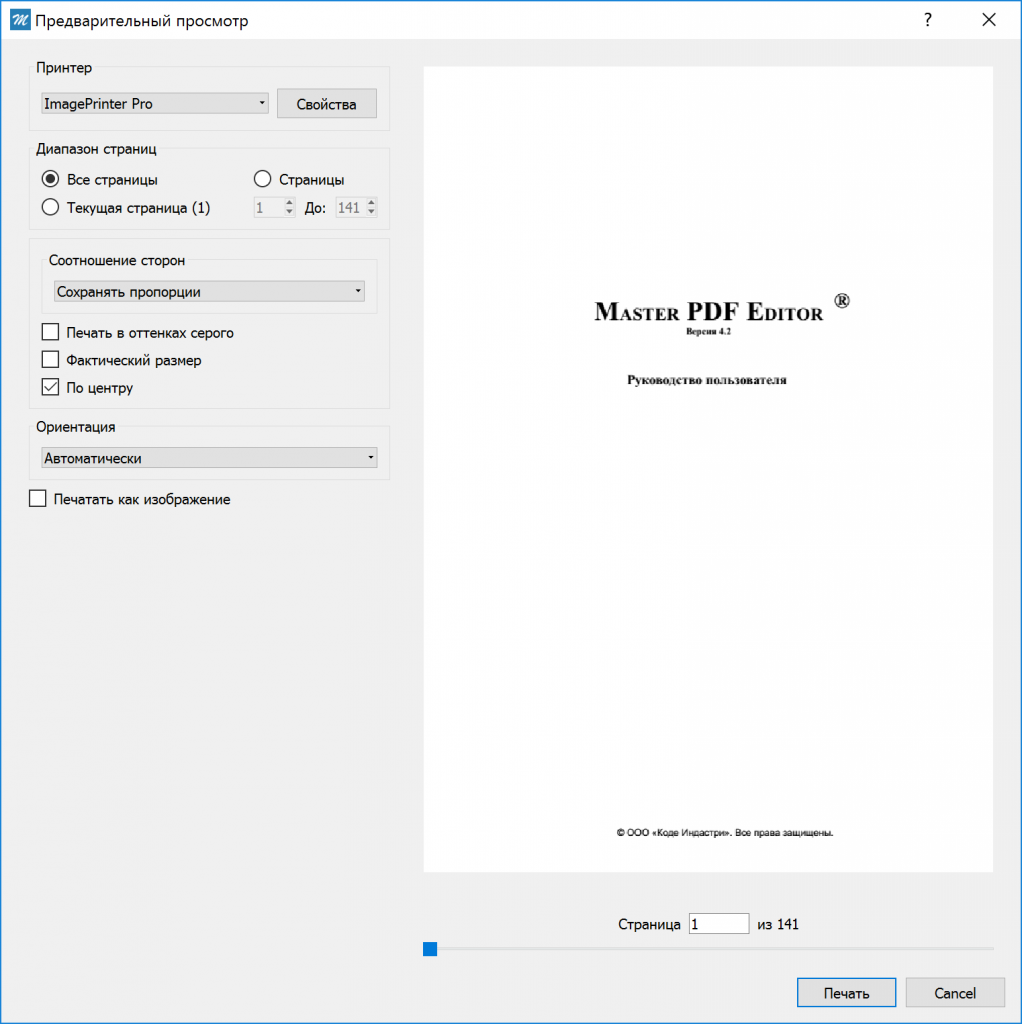Screen dimensions: 1022x1024
Task: Enable Печатать как изображение option
Action: click(x=37, y=498)
